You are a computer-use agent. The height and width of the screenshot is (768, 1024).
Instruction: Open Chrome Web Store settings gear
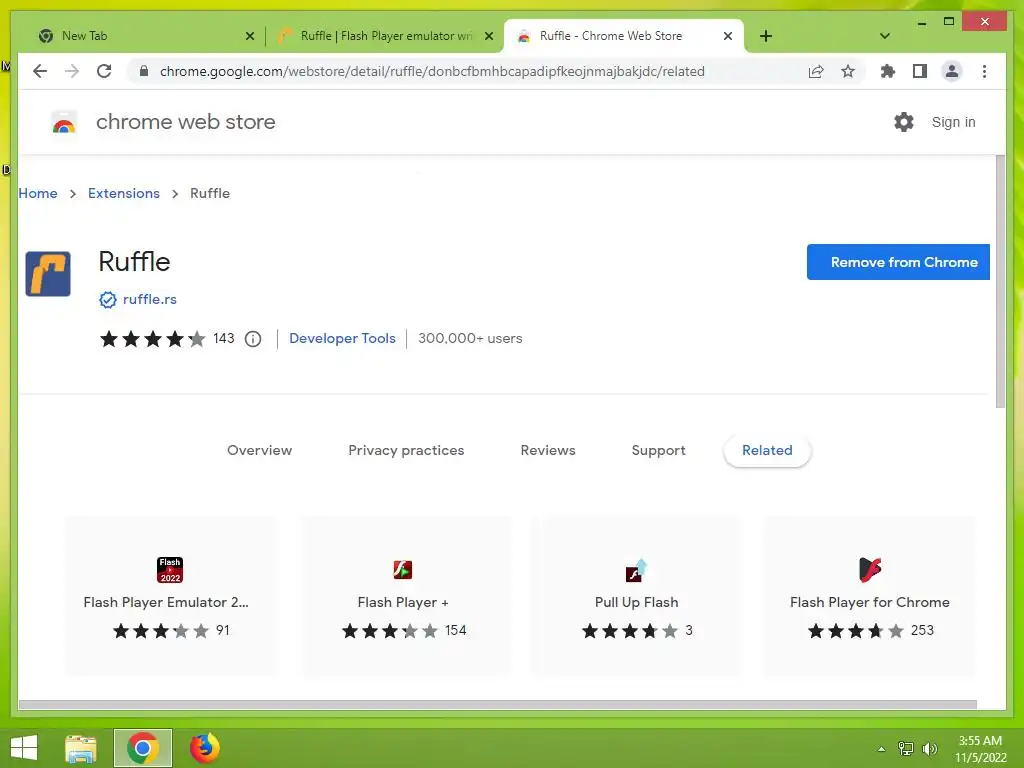click(x=904, y=122)
